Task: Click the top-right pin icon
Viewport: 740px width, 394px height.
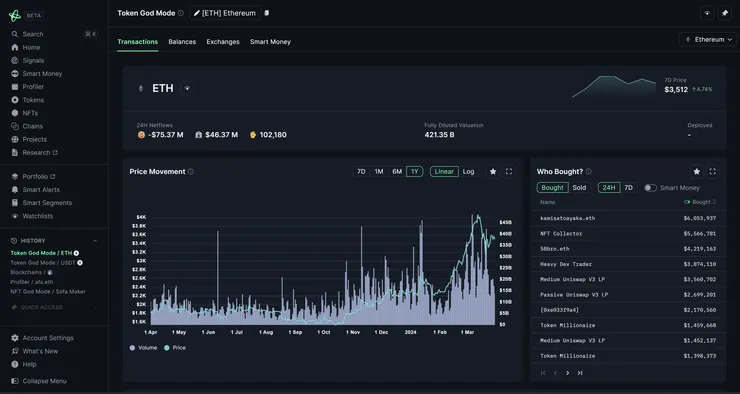Action: click(725, 13)
